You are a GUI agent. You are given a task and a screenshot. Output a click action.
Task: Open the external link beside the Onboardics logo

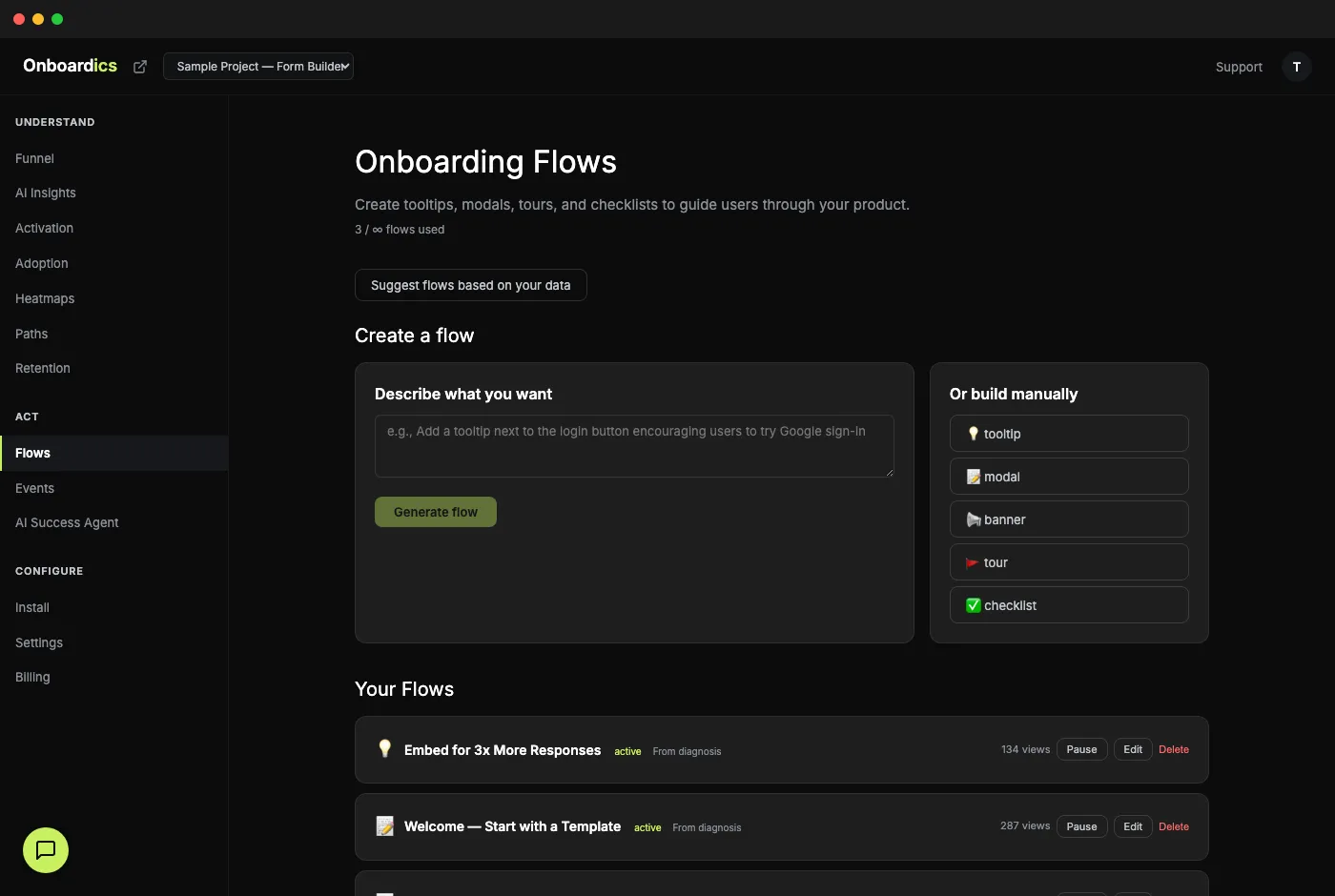139,66
